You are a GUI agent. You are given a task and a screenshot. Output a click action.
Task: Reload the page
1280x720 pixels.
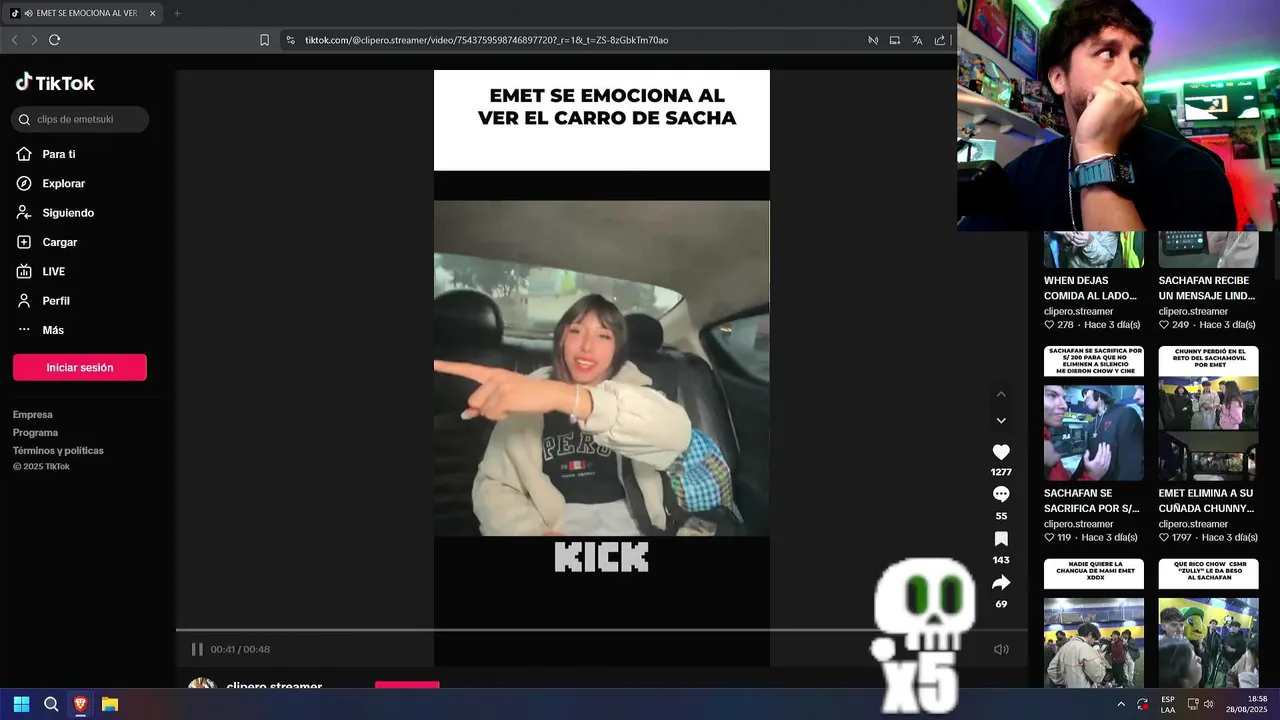point(54,40)
